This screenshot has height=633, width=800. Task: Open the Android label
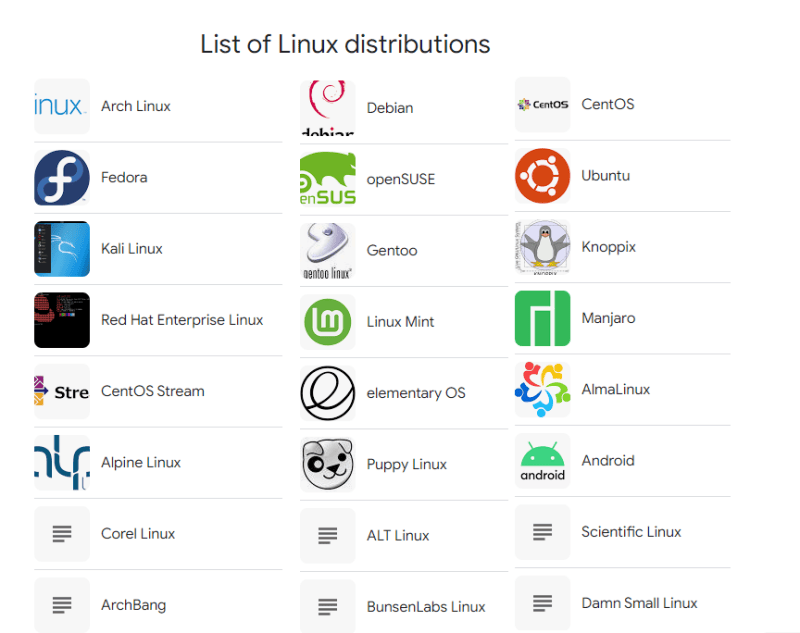tap(608, 461)
